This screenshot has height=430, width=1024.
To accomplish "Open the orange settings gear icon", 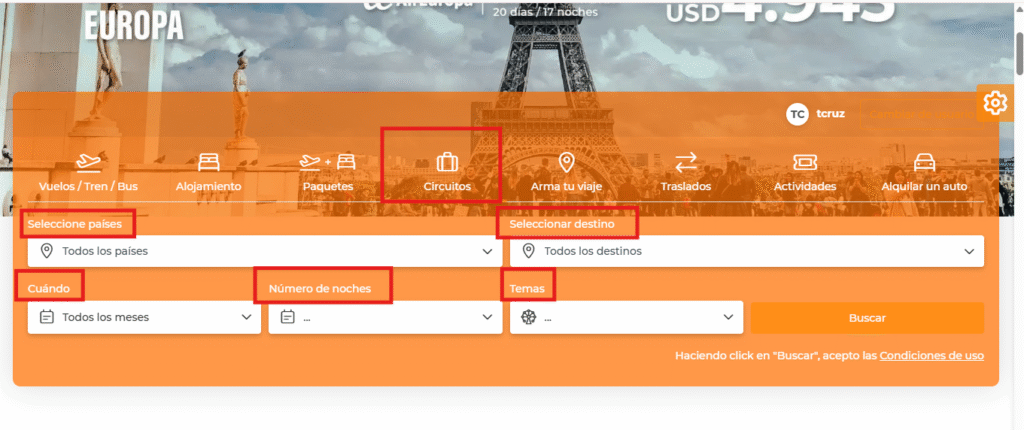I will [995, 103].
